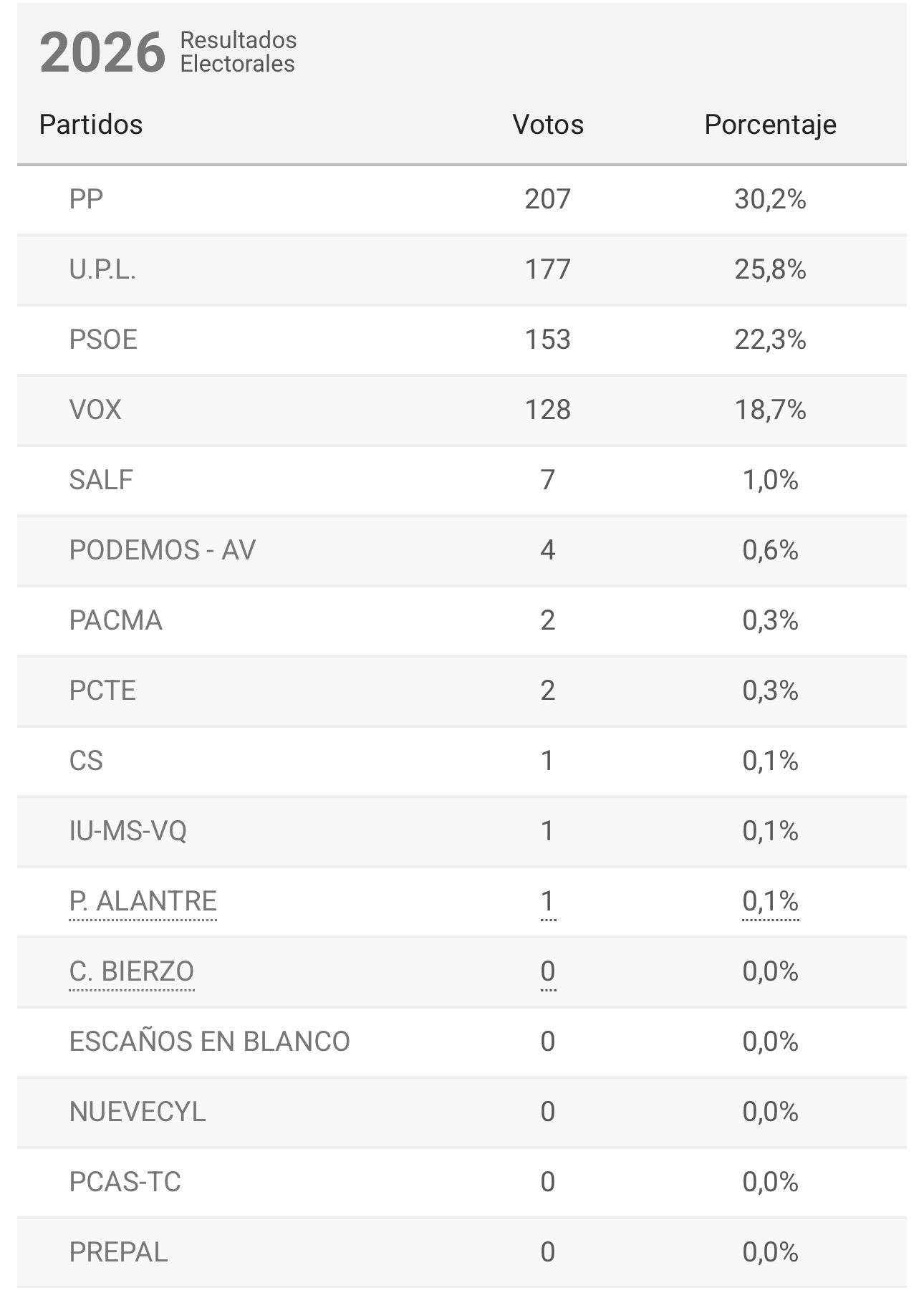Select the PREPAL party name

point(118,1252)
